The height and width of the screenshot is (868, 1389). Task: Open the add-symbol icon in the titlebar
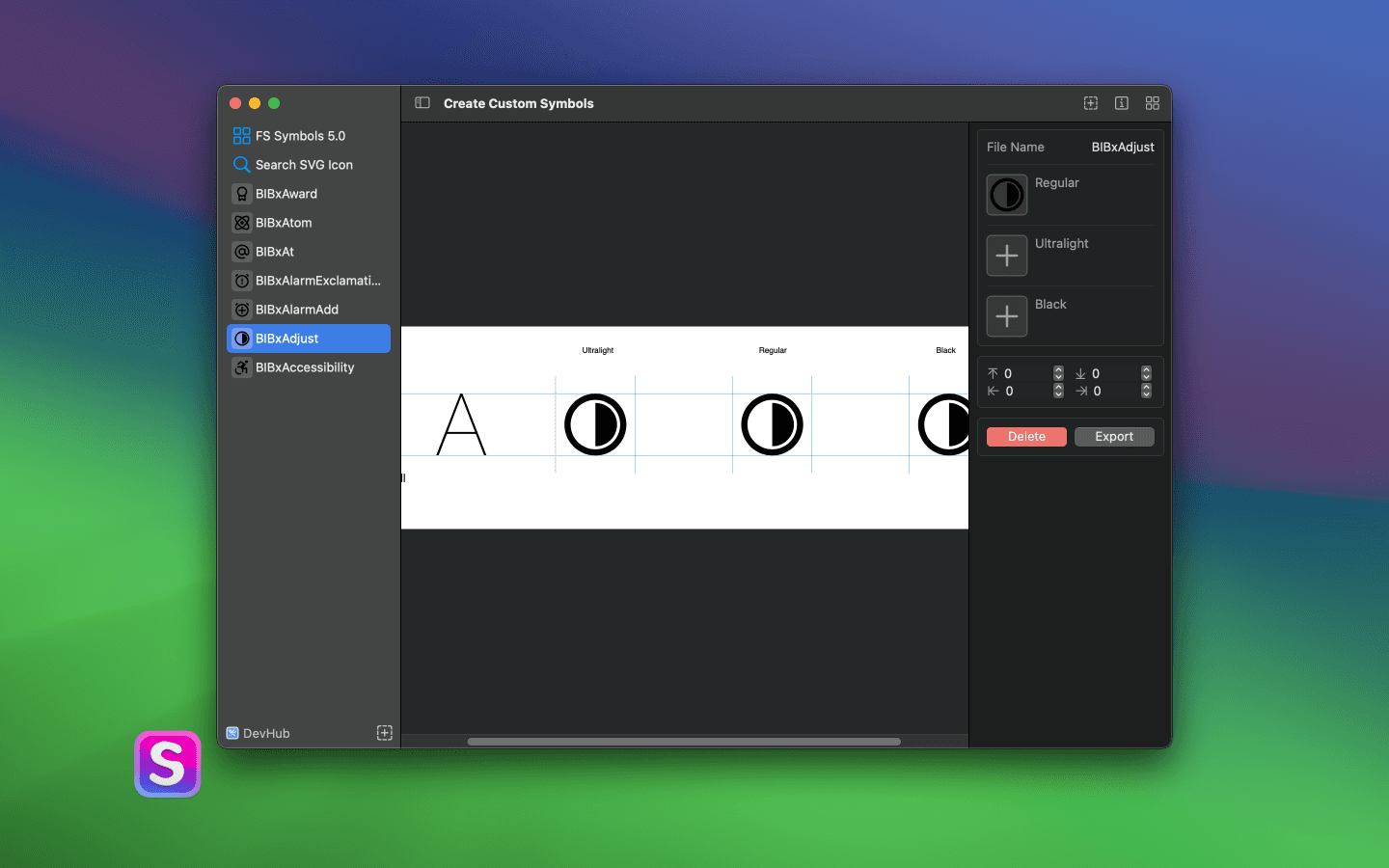[1090, 102]
